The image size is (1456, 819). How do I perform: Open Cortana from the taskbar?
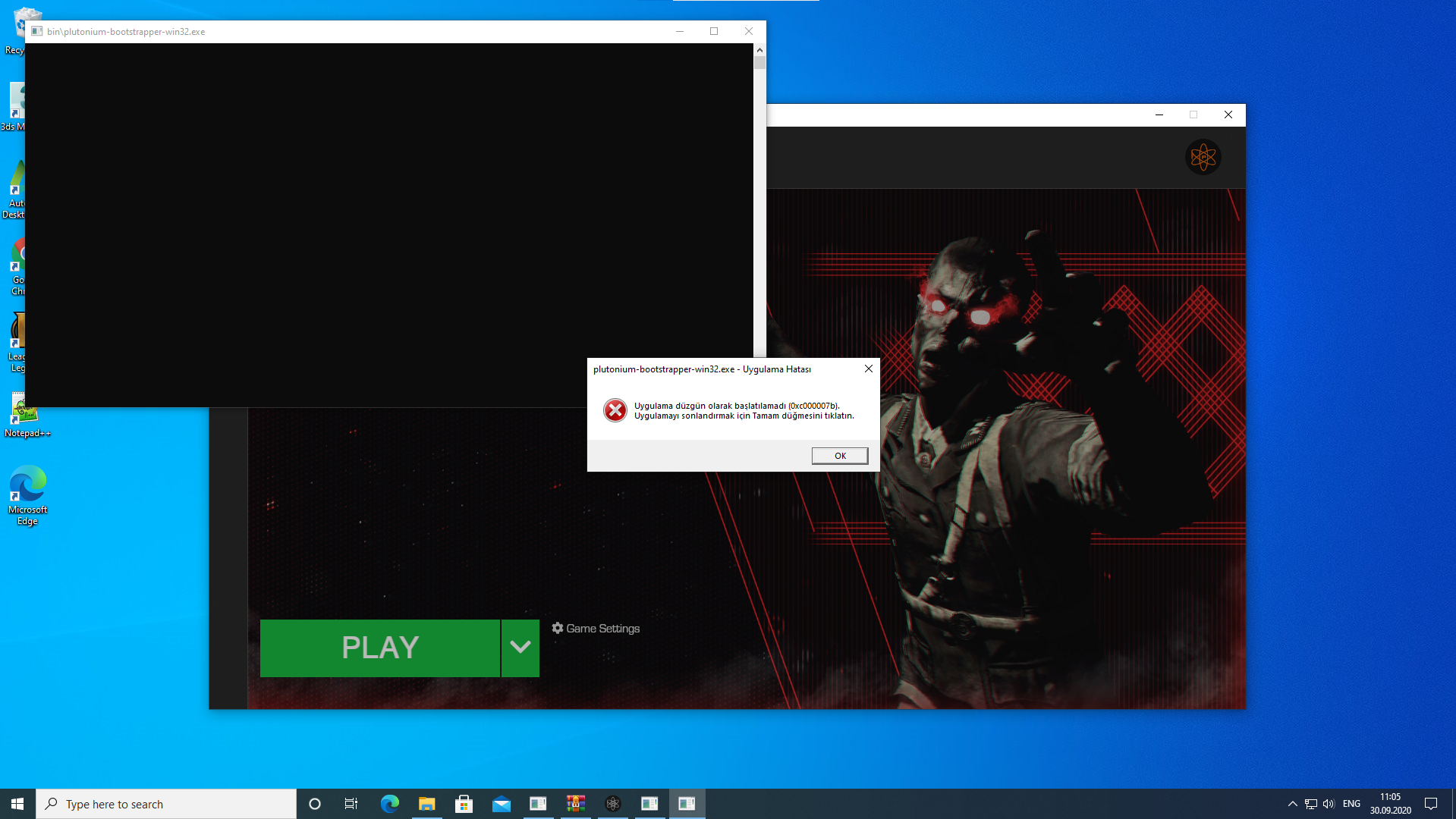click(x=315, y=804)
